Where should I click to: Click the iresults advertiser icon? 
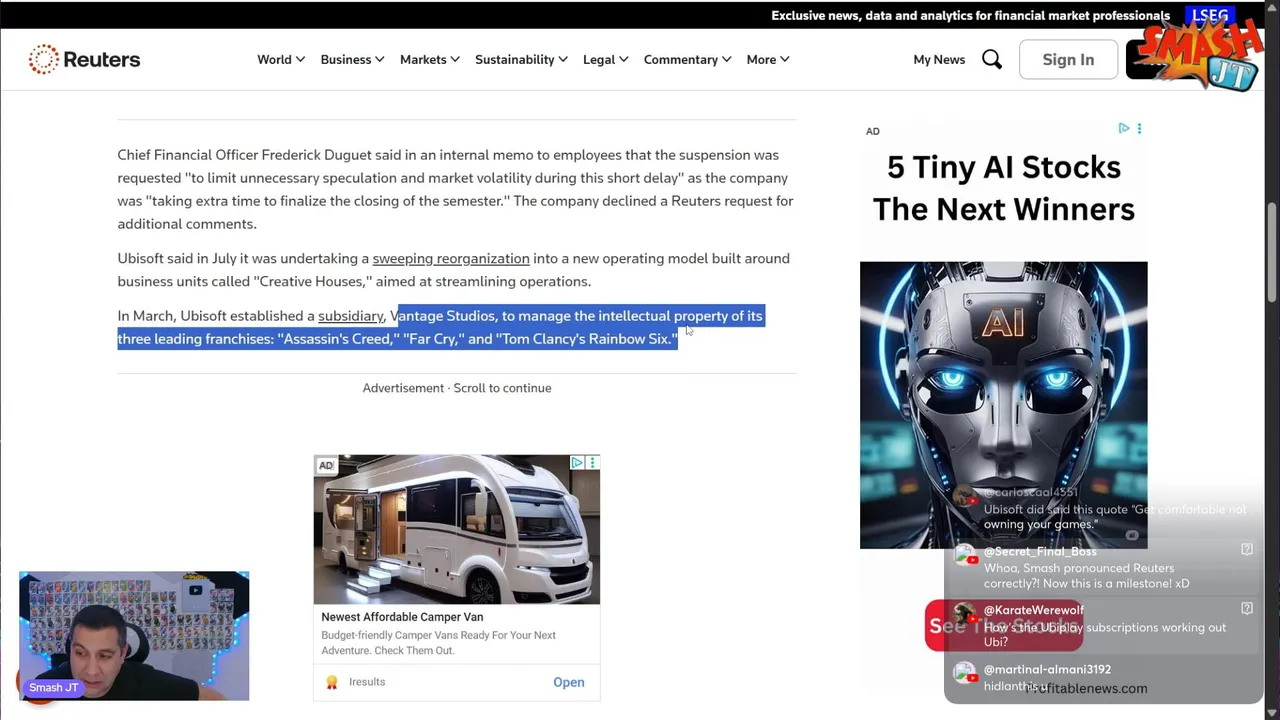point(332,682)
